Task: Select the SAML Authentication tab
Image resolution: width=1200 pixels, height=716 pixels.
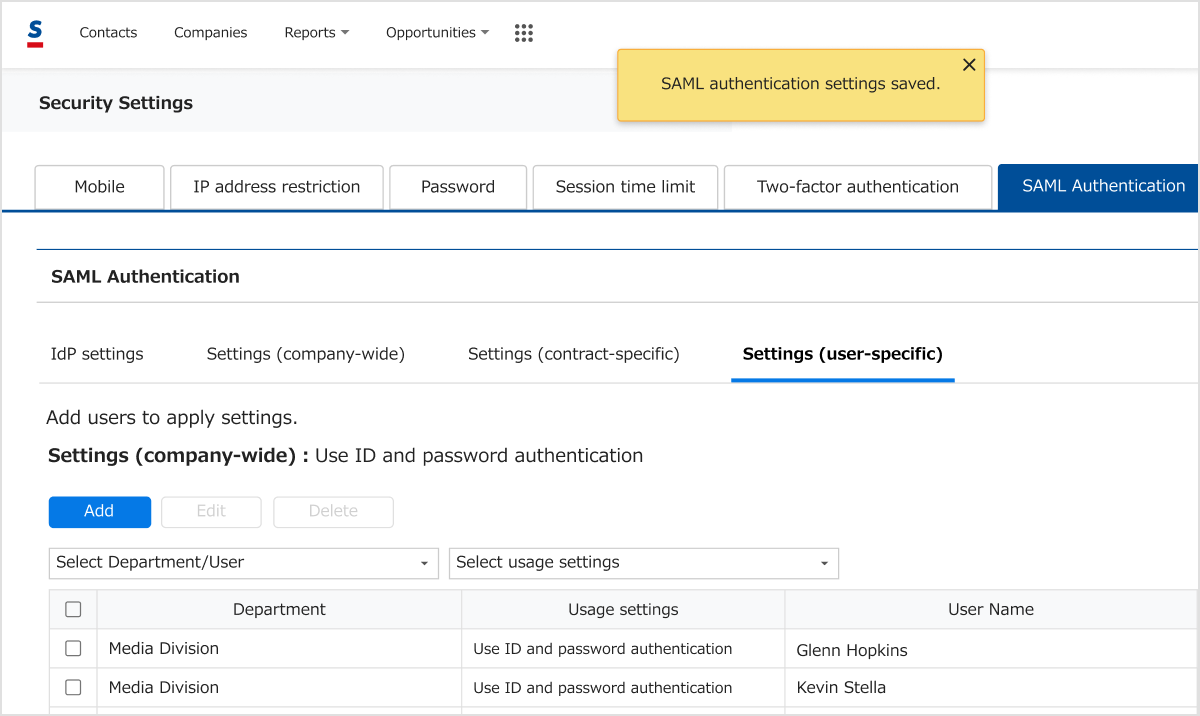Action: click(x=1098, y=187)
